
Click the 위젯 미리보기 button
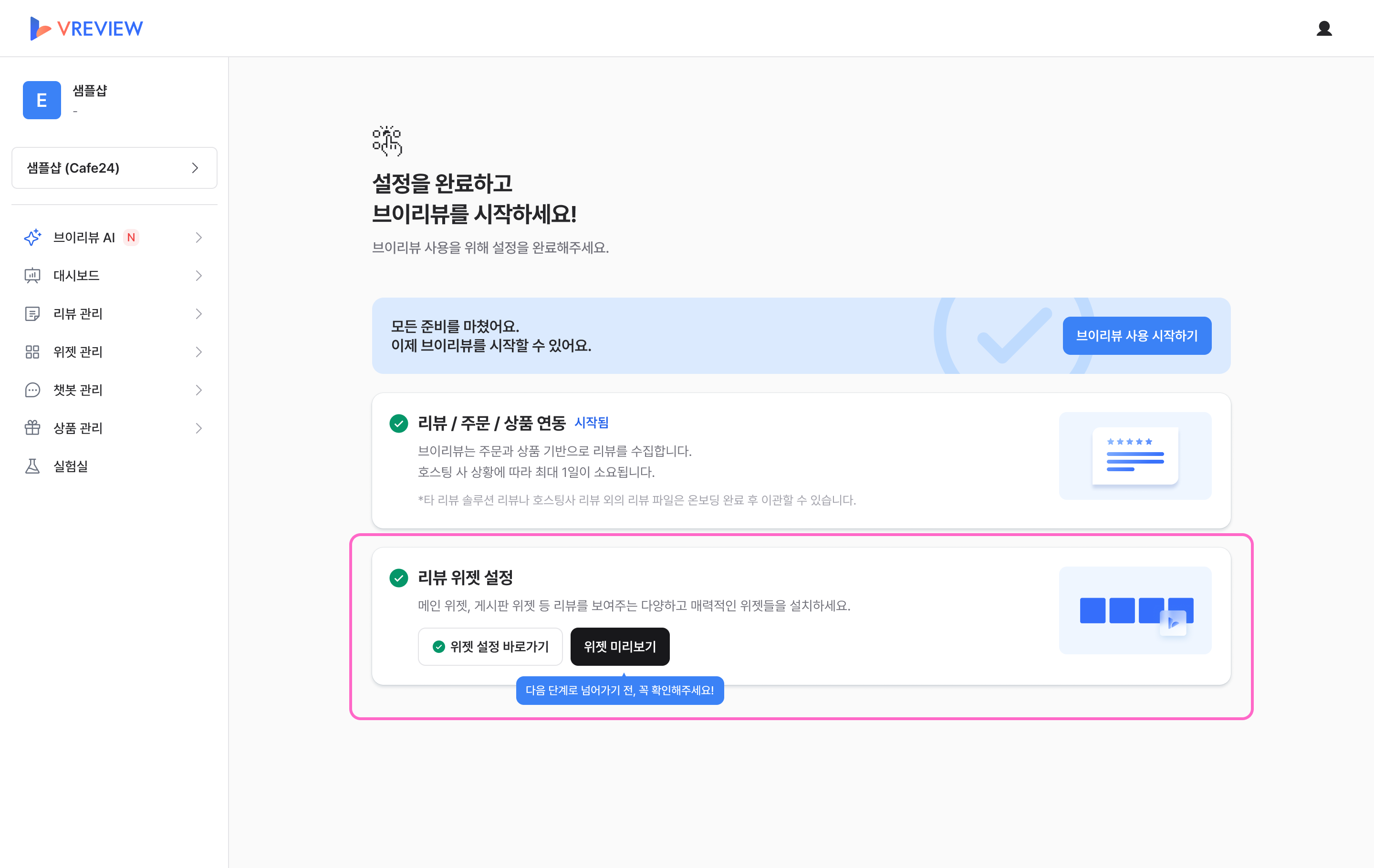tap(620, 646)
